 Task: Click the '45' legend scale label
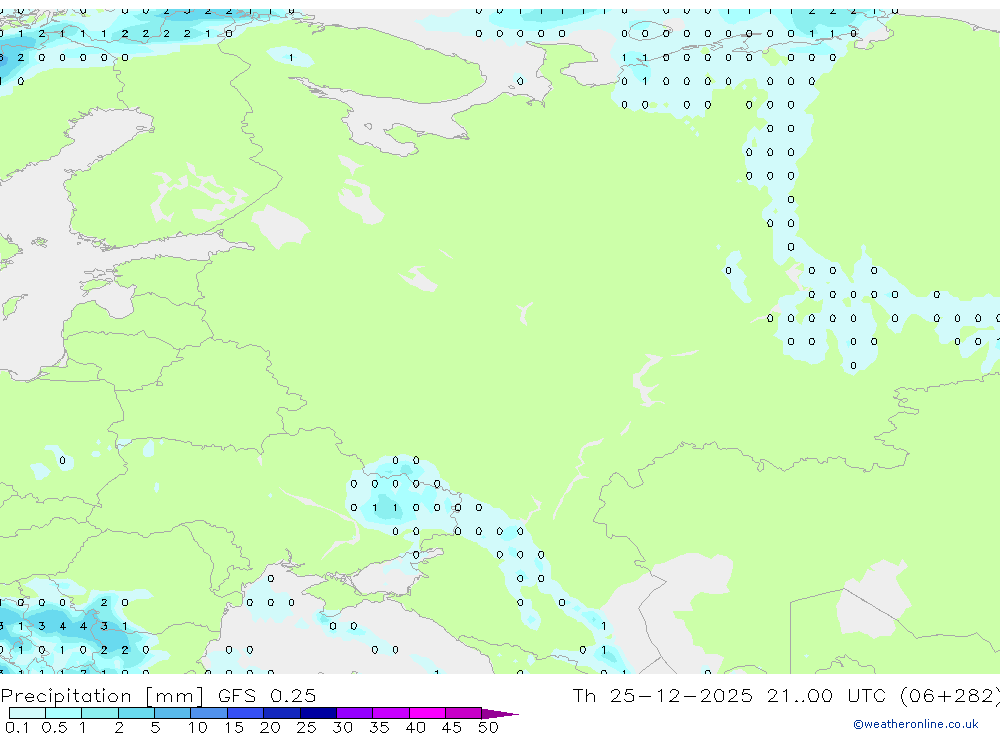[x=452, y=727]
